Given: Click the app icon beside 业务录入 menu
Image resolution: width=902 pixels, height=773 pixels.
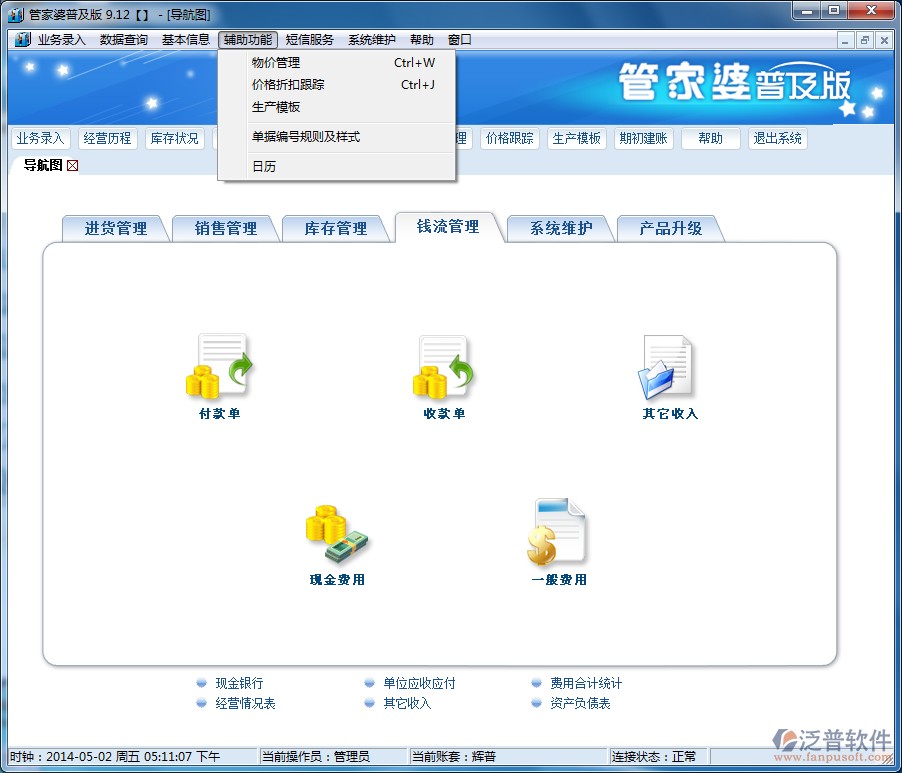Looking at the screenshot, I should 22,39.
